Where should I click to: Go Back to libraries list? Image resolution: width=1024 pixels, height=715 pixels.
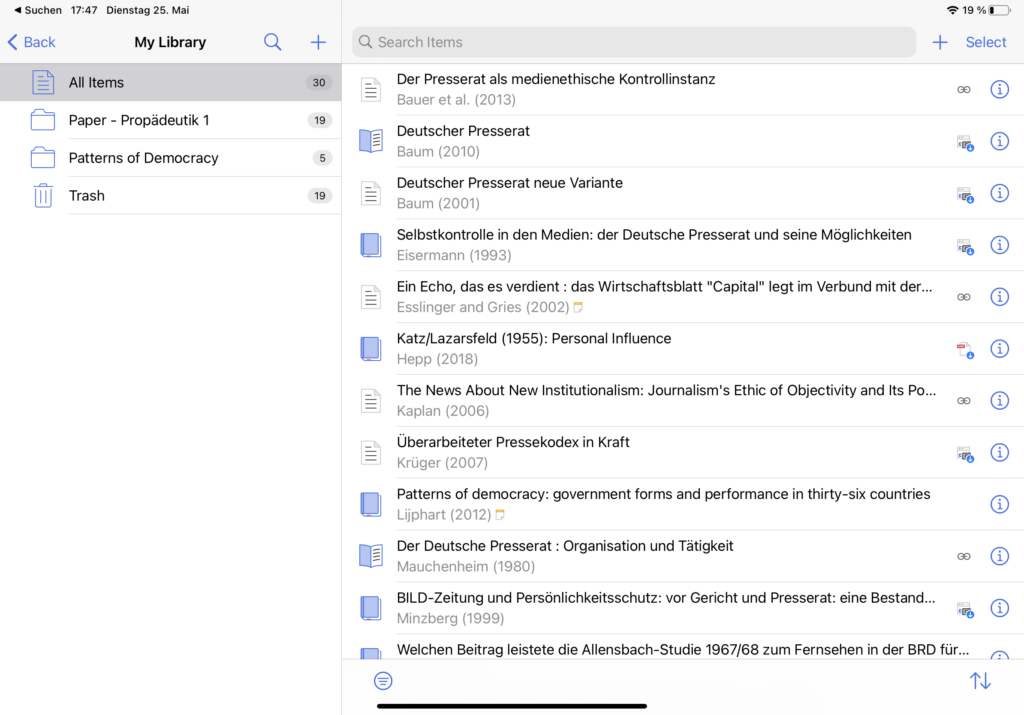click(31, 42)
